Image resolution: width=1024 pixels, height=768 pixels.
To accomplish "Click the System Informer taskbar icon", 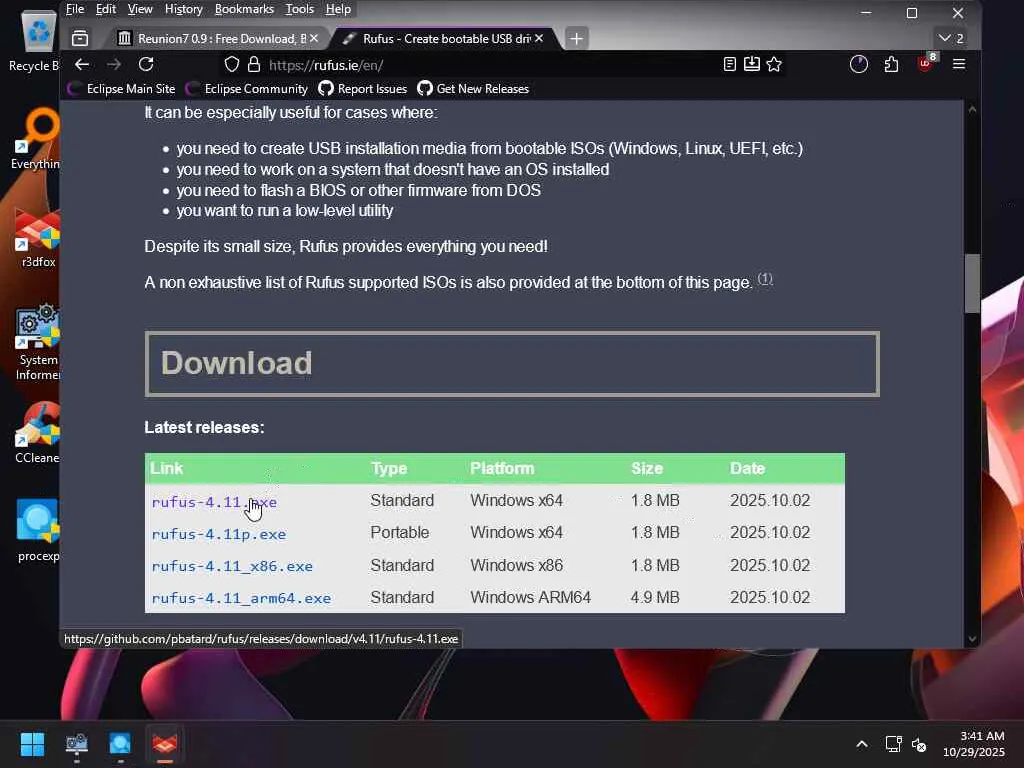I will 76,744.
